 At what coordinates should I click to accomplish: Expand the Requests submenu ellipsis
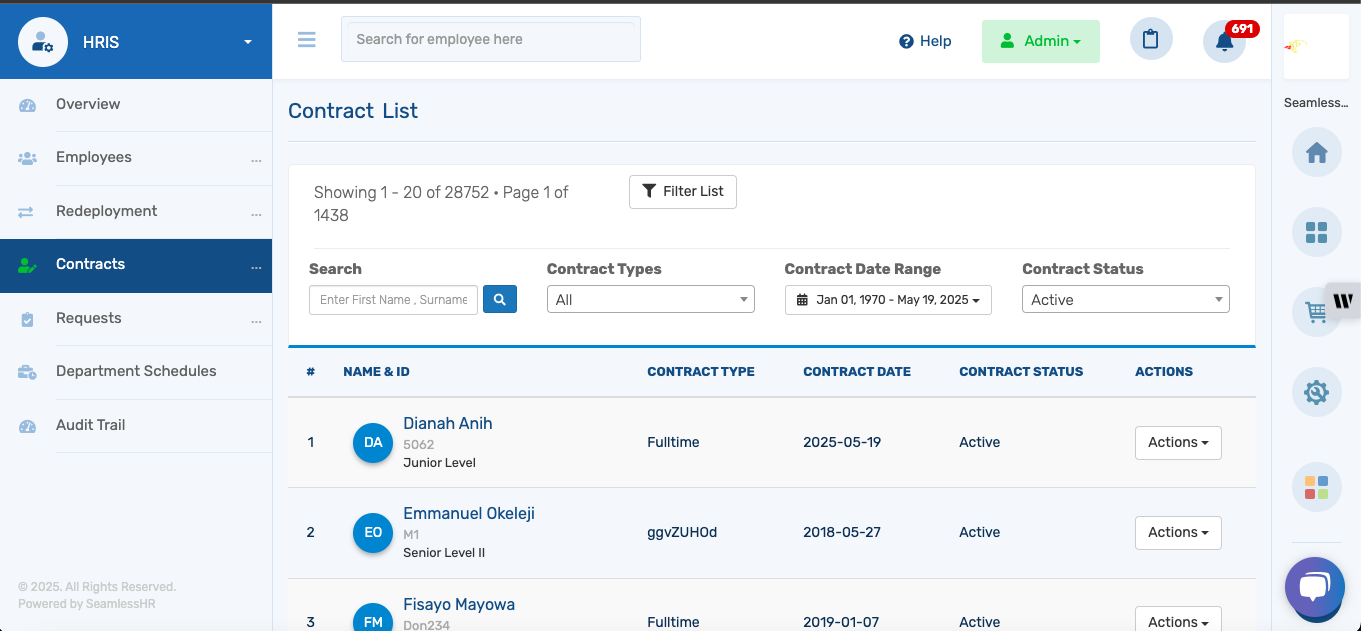256,321
